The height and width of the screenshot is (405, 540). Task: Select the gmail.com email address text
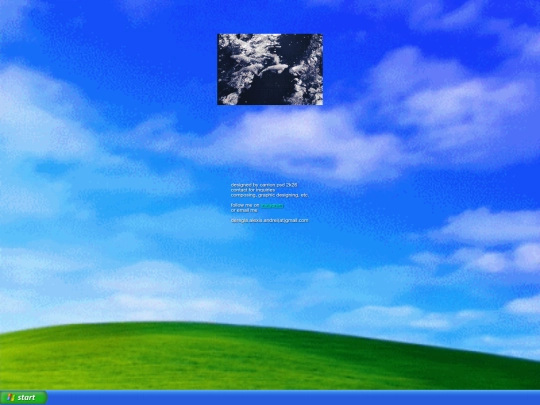(269, 220)
